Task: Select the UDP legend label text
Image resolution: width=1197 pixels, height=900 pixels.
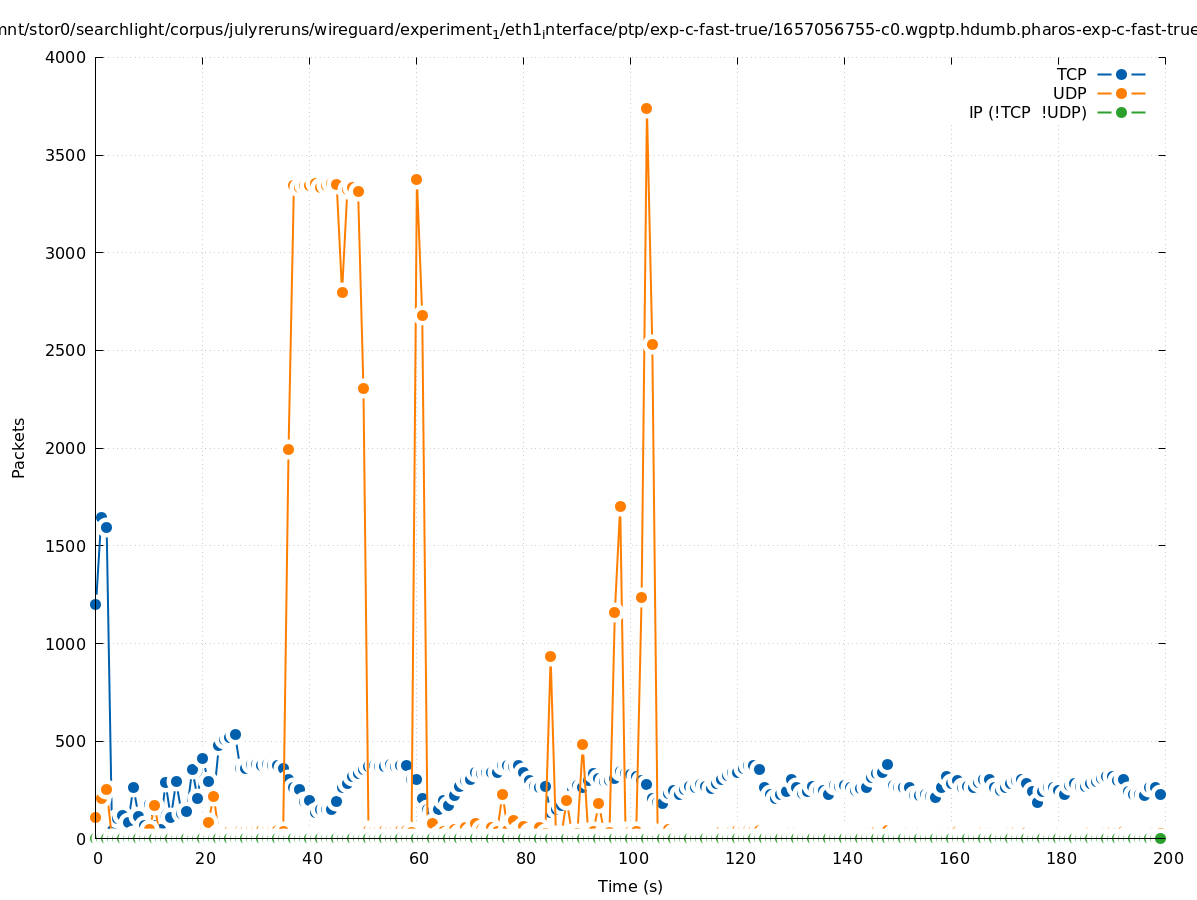Action: coord(1069,93)
